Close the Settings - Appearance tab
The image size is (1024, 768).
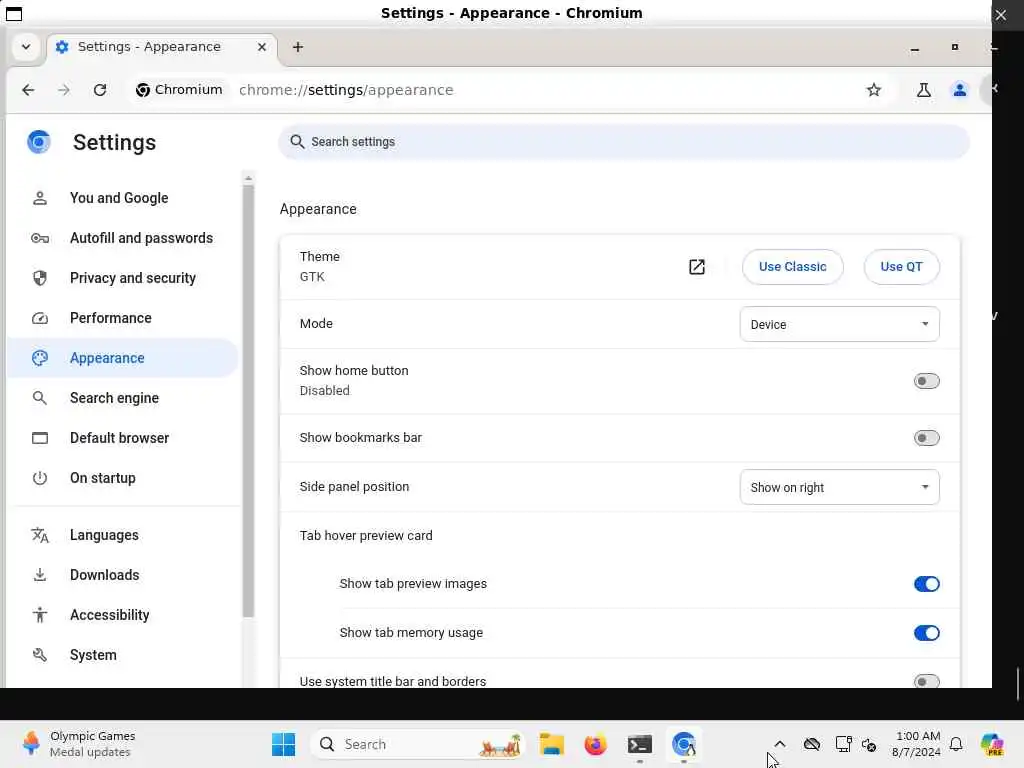click(x=262, y=47)
